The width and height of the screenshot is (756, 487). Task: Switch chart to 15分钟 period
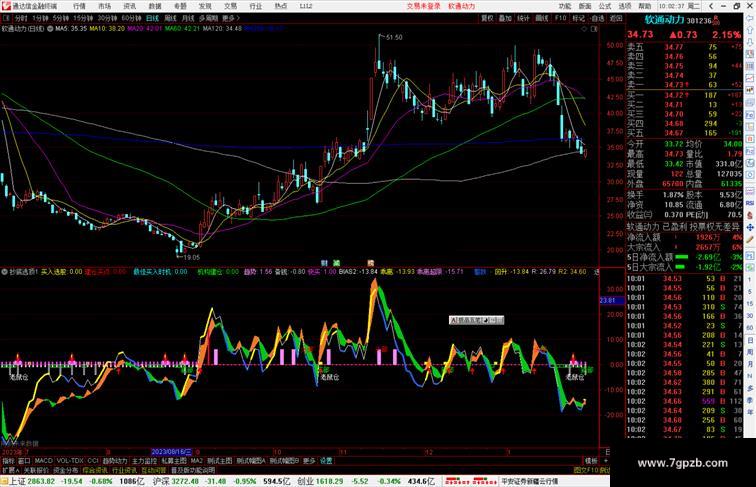pos(83,18)
